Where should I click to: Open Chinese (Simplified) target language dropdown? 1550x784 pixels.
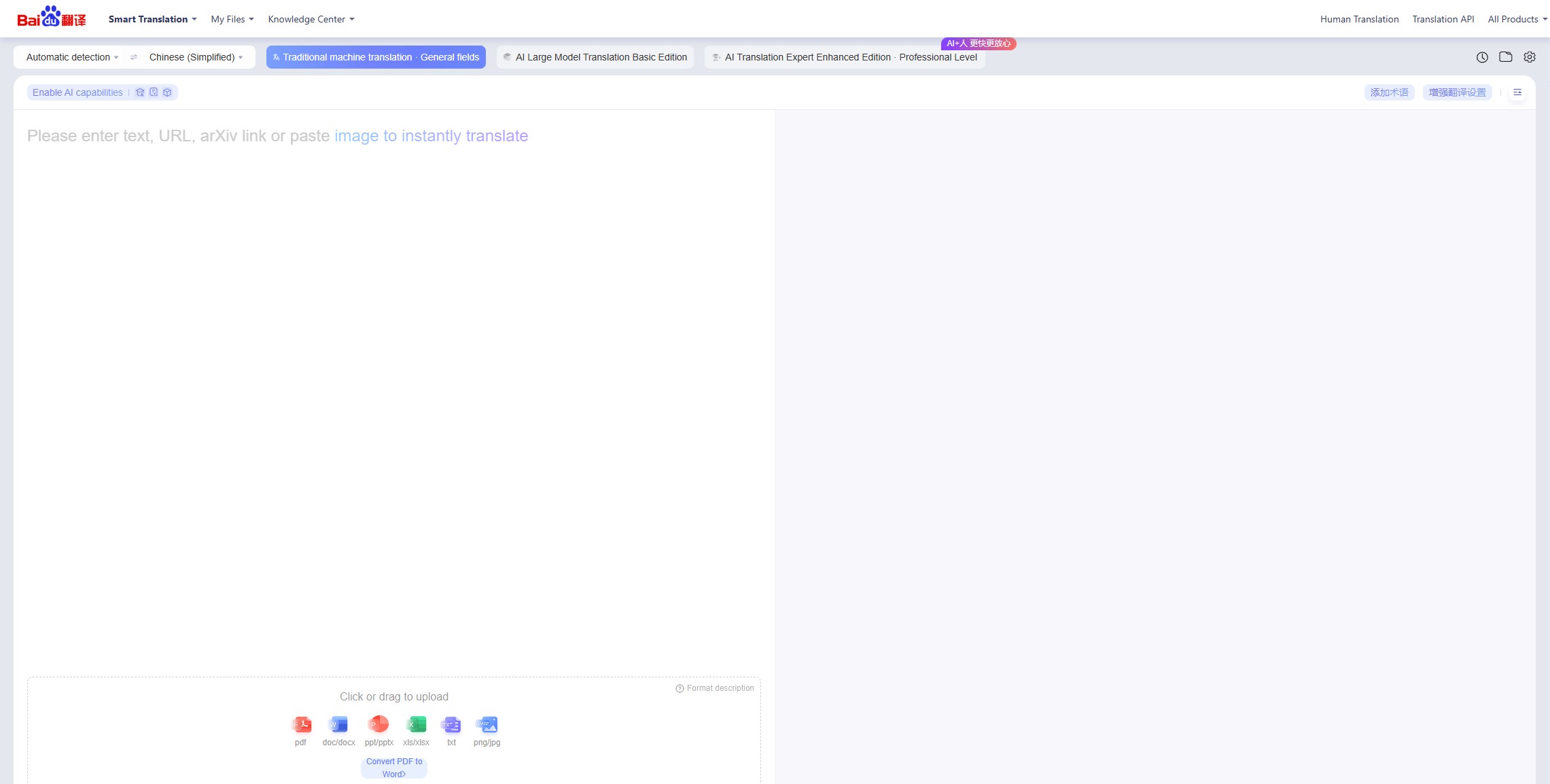pyautogui.click(x=196, y=57)
